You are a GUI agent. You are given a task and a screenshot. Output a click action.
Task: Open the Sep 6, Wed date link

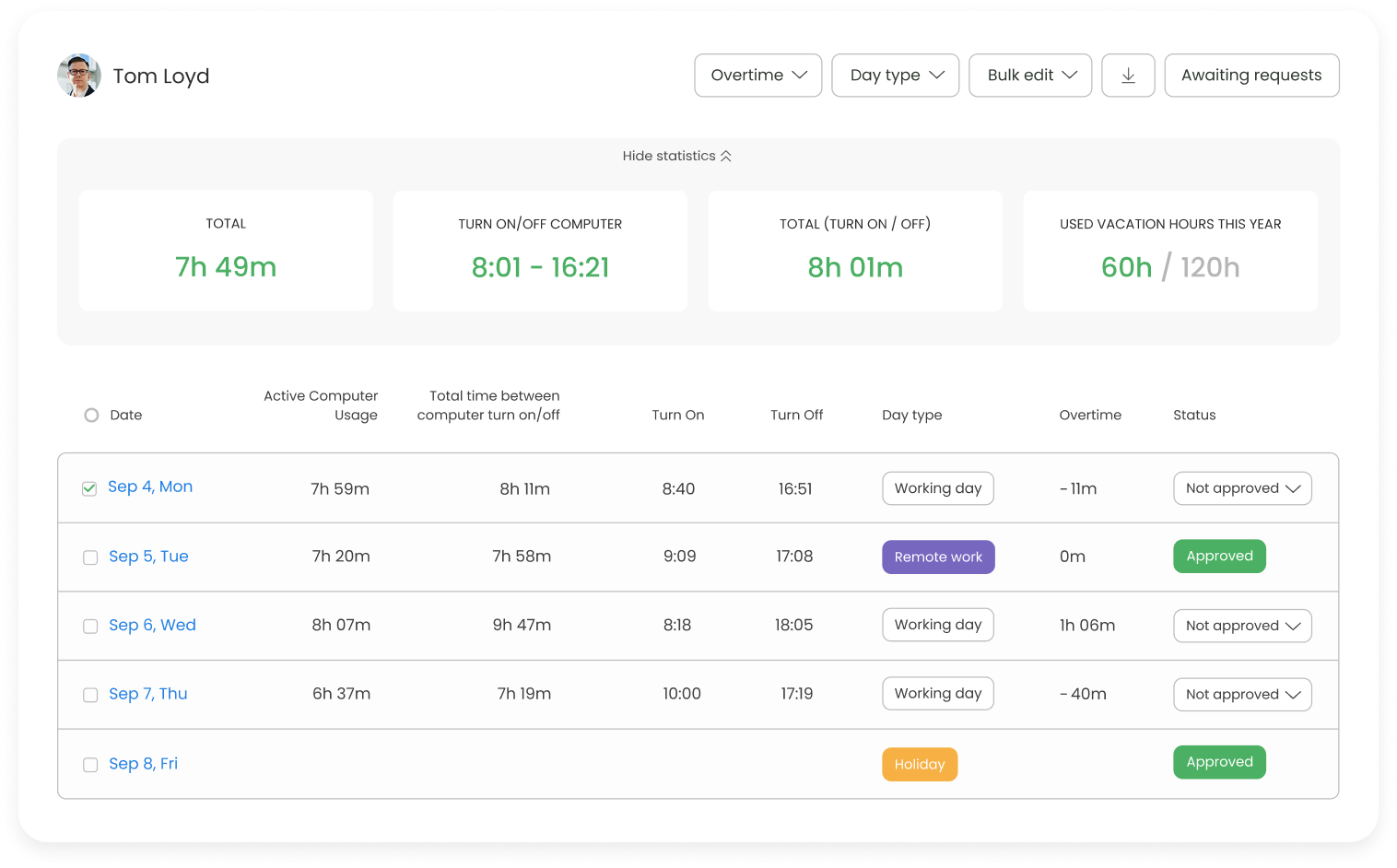pos(152,626)
